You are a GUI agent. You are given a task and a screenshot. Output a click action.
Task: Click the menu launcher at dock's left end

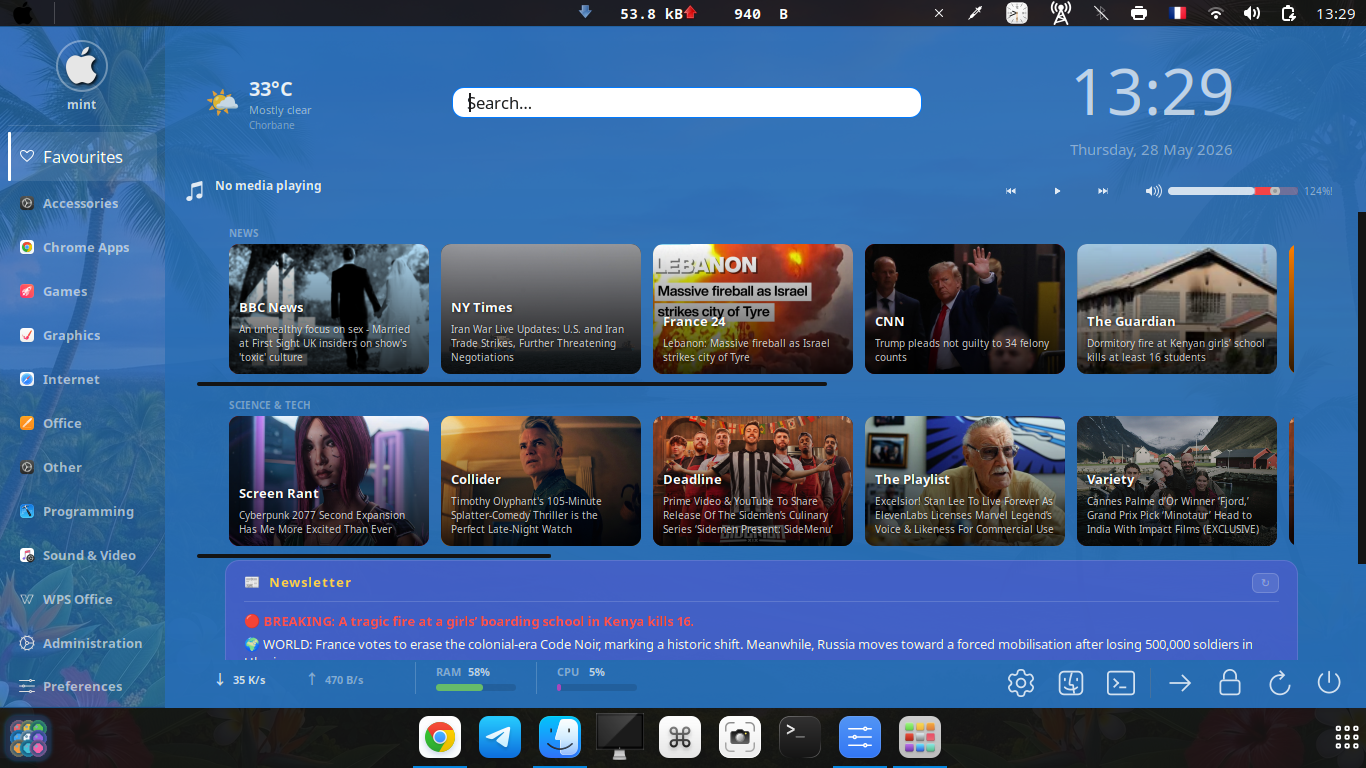(28, 739)
